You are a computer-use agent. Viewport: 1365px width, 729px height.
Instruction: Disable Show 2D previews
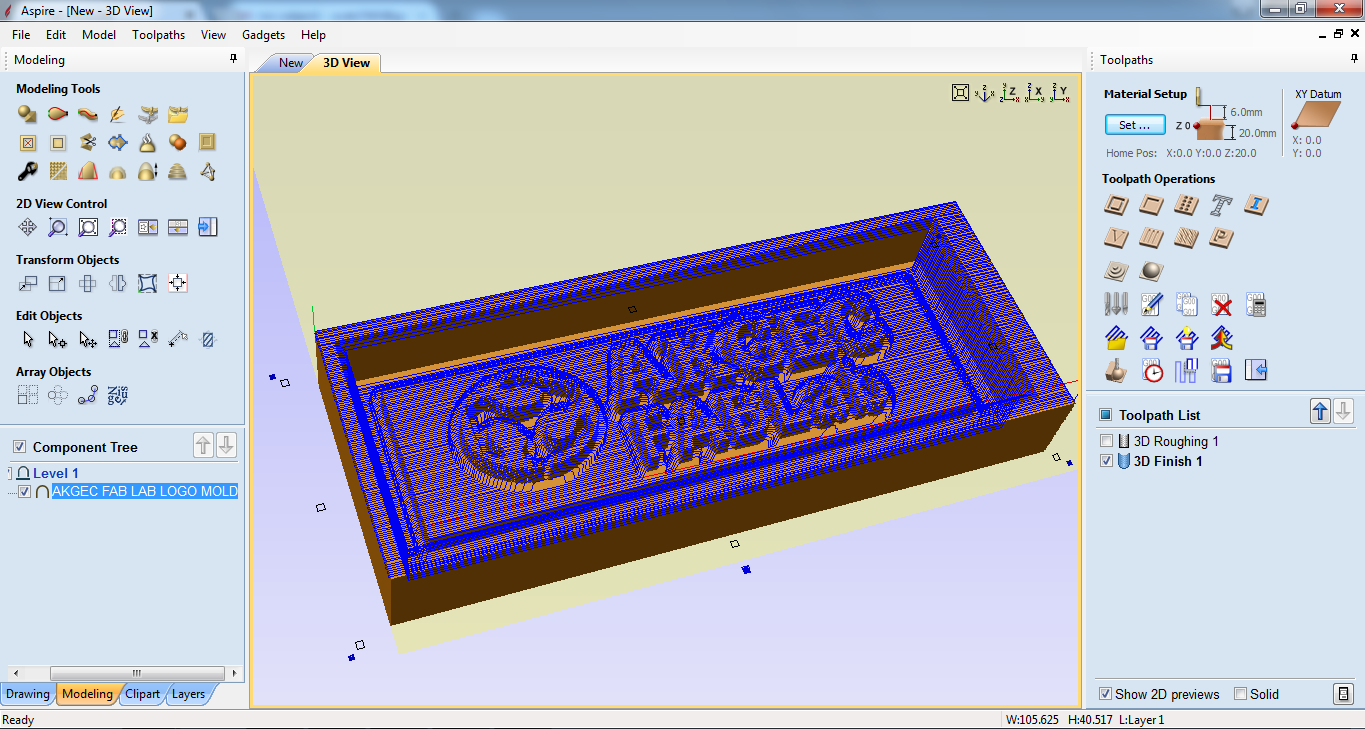coord(1105,694)
